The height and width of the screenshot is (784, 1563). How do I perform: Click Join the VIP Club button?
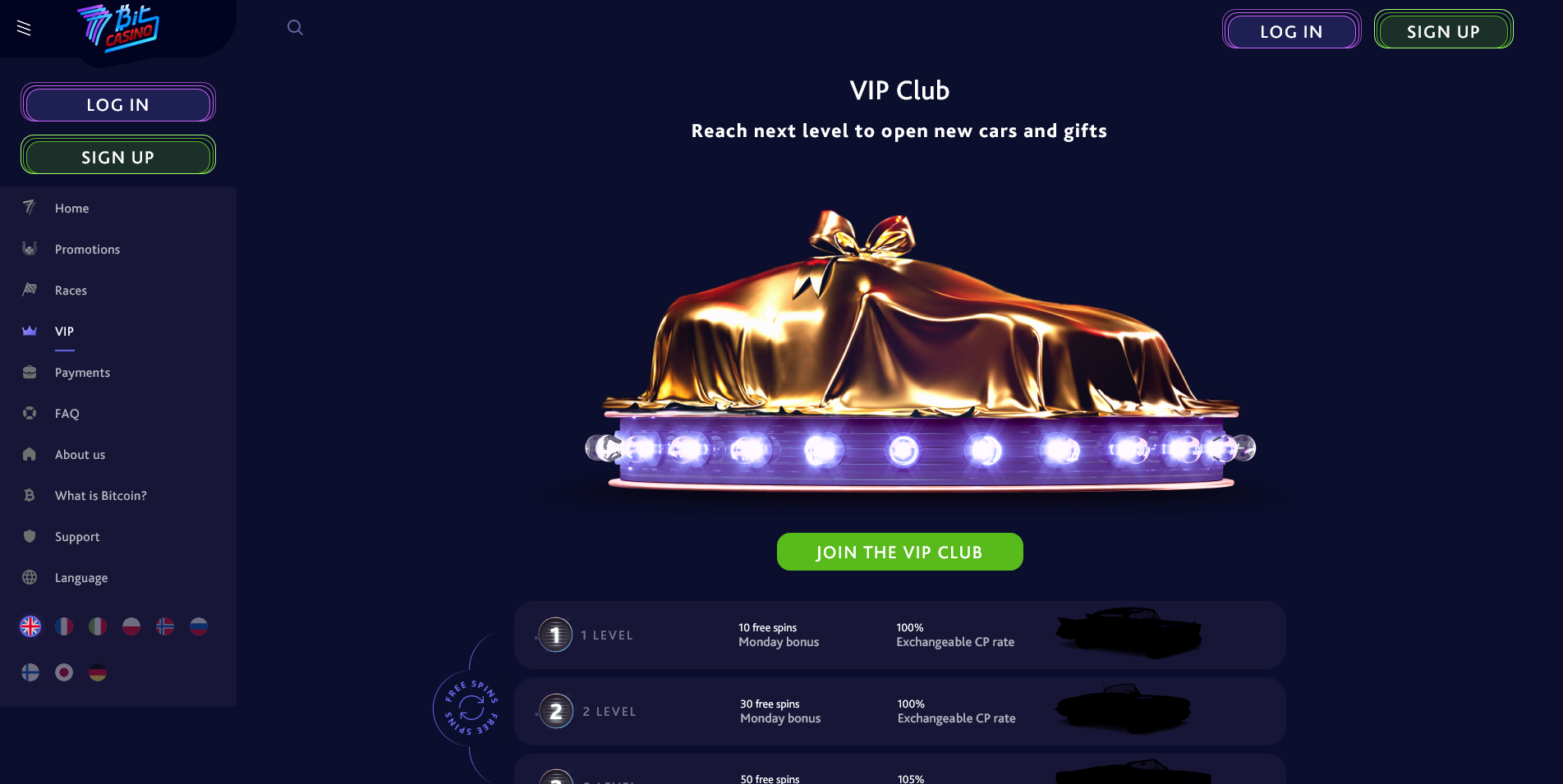click(899, 552)
